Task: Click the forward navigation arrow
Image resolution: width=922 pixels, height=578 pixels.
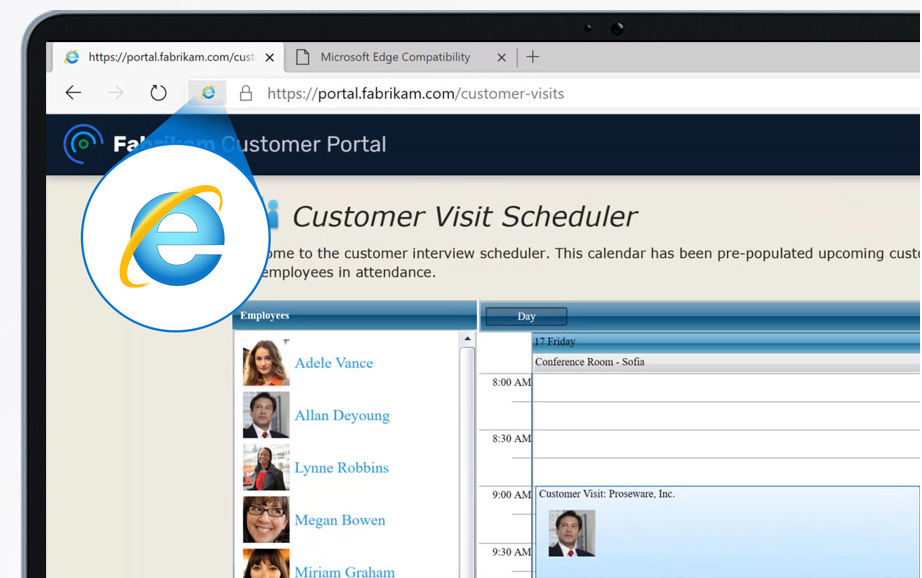Action: tap(116, 92)
